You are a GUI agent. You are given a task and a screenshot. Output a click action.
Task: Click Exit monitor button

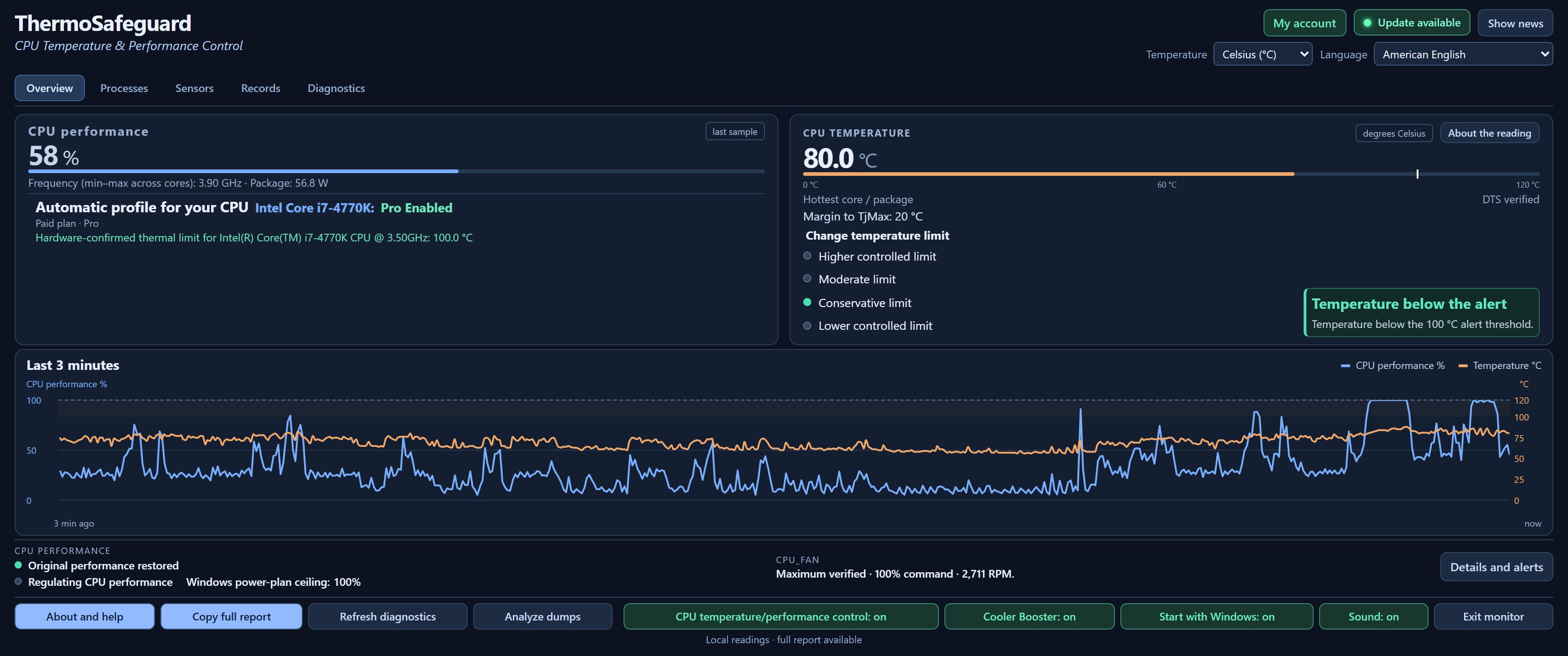1493,616
